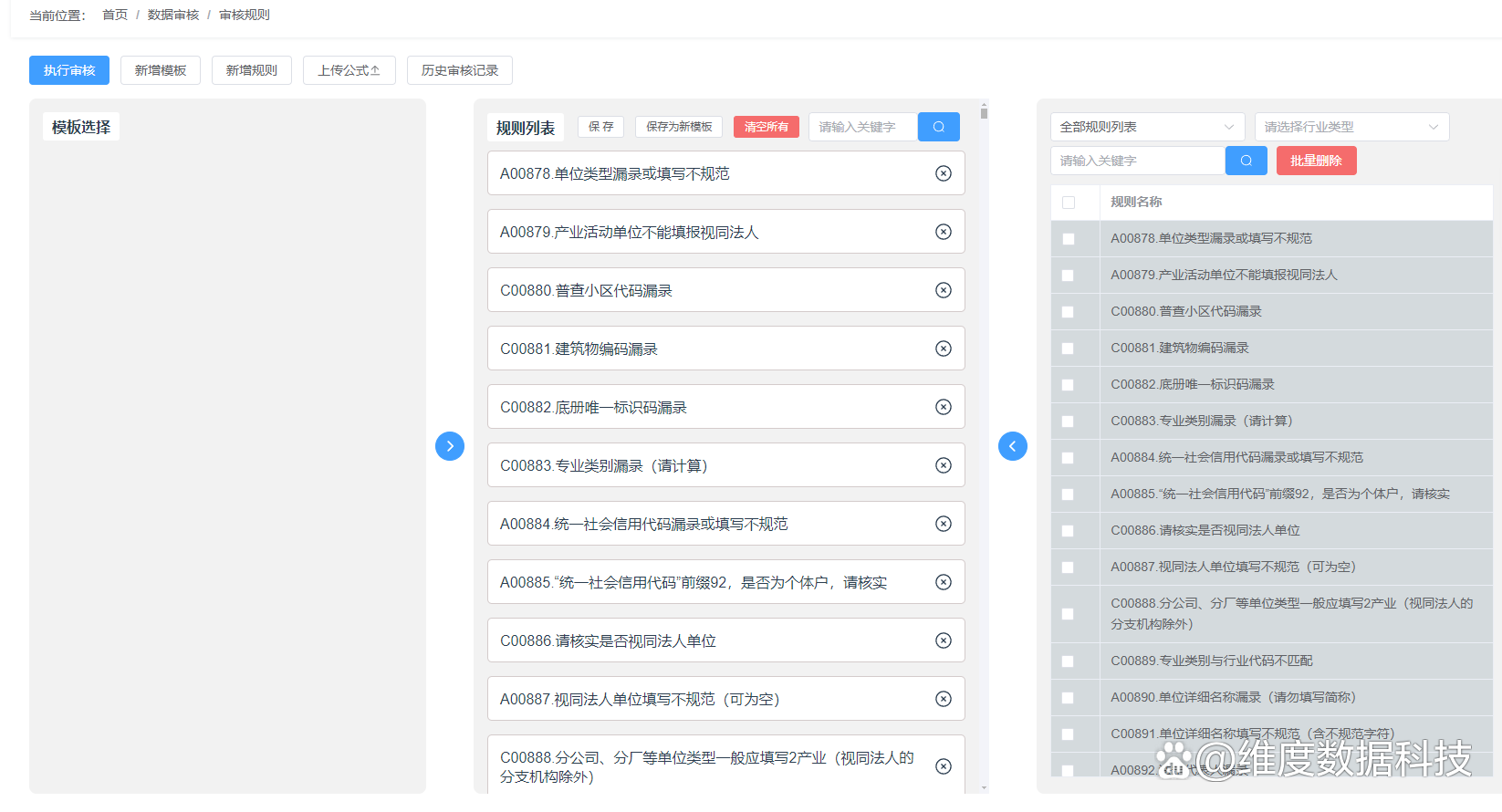This screenshot has width=1502, height=812.
Task: Remove rule C00886 请核实是否视同法人单位
Action: 944,640
